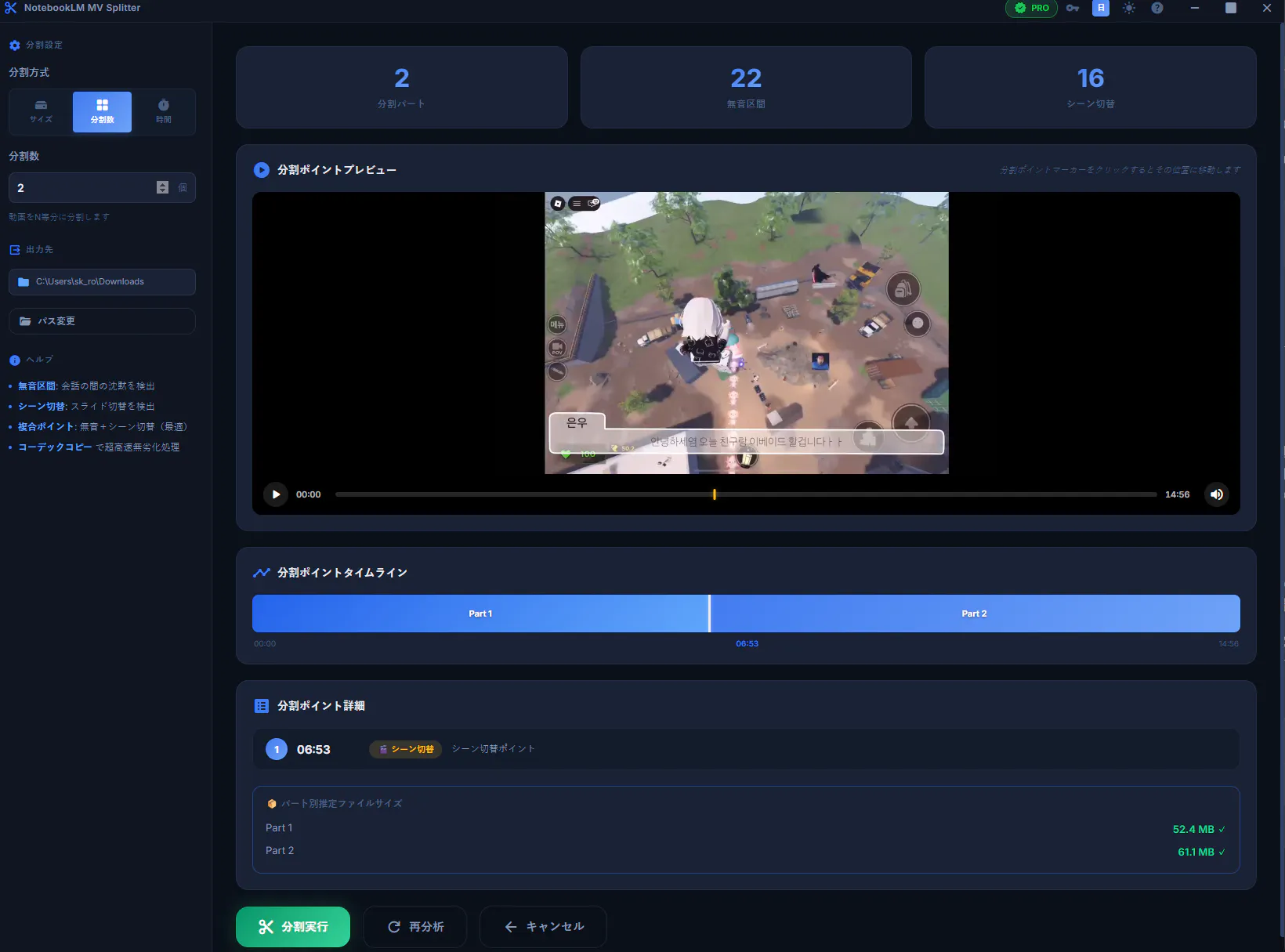Click the output folder path field
This screenshot has height=952, width=1285.
[102, 282]
